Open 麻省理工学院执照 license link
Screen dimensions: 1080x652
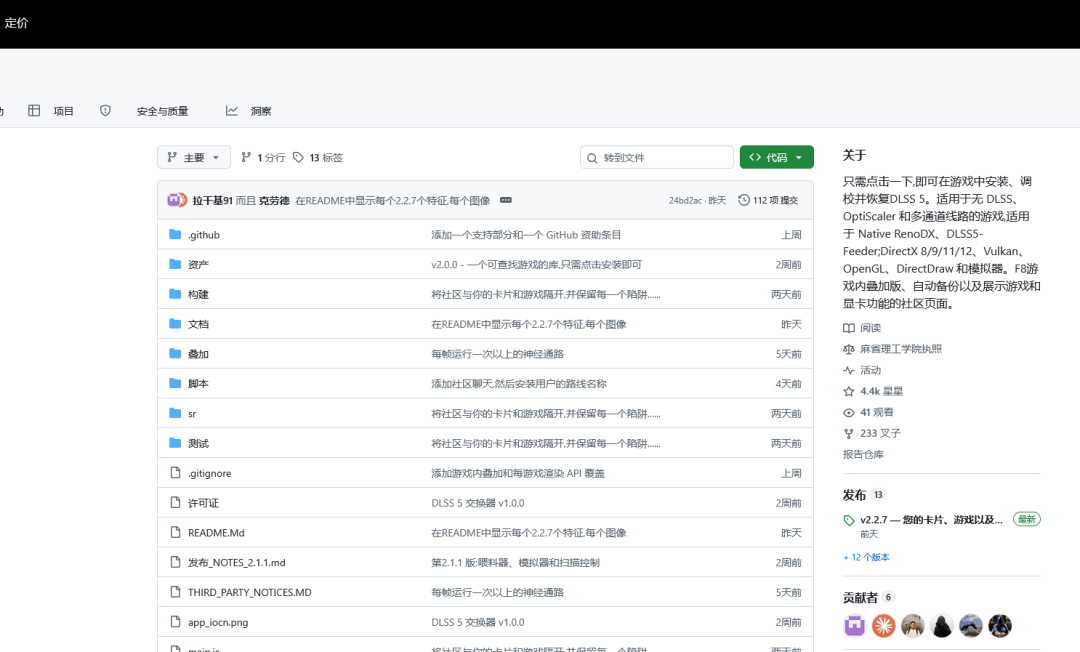(x=893, y=349)
